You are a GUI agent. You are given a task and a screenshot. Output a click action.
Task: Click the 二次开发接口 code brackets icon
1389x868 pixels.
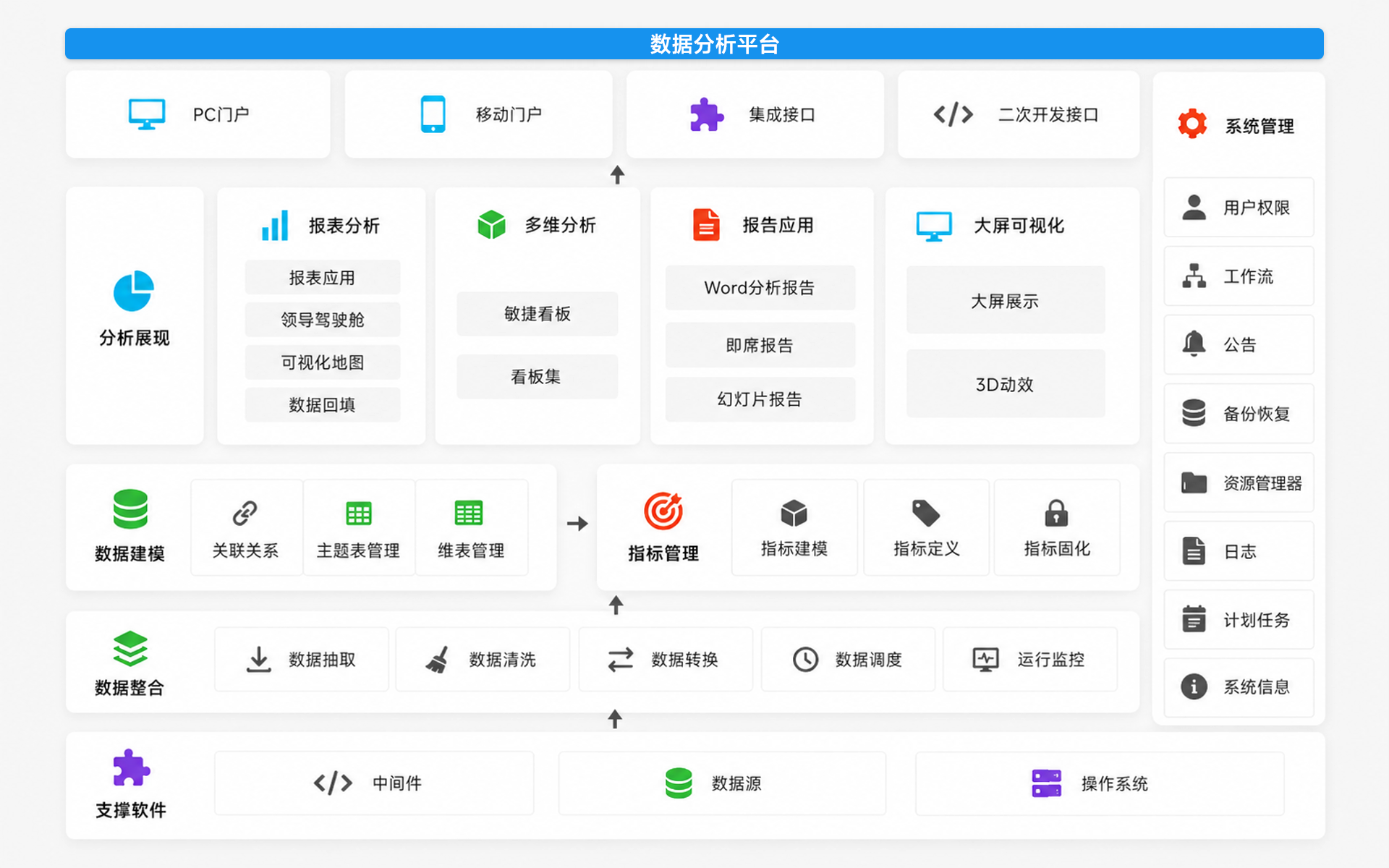point(953,114)
